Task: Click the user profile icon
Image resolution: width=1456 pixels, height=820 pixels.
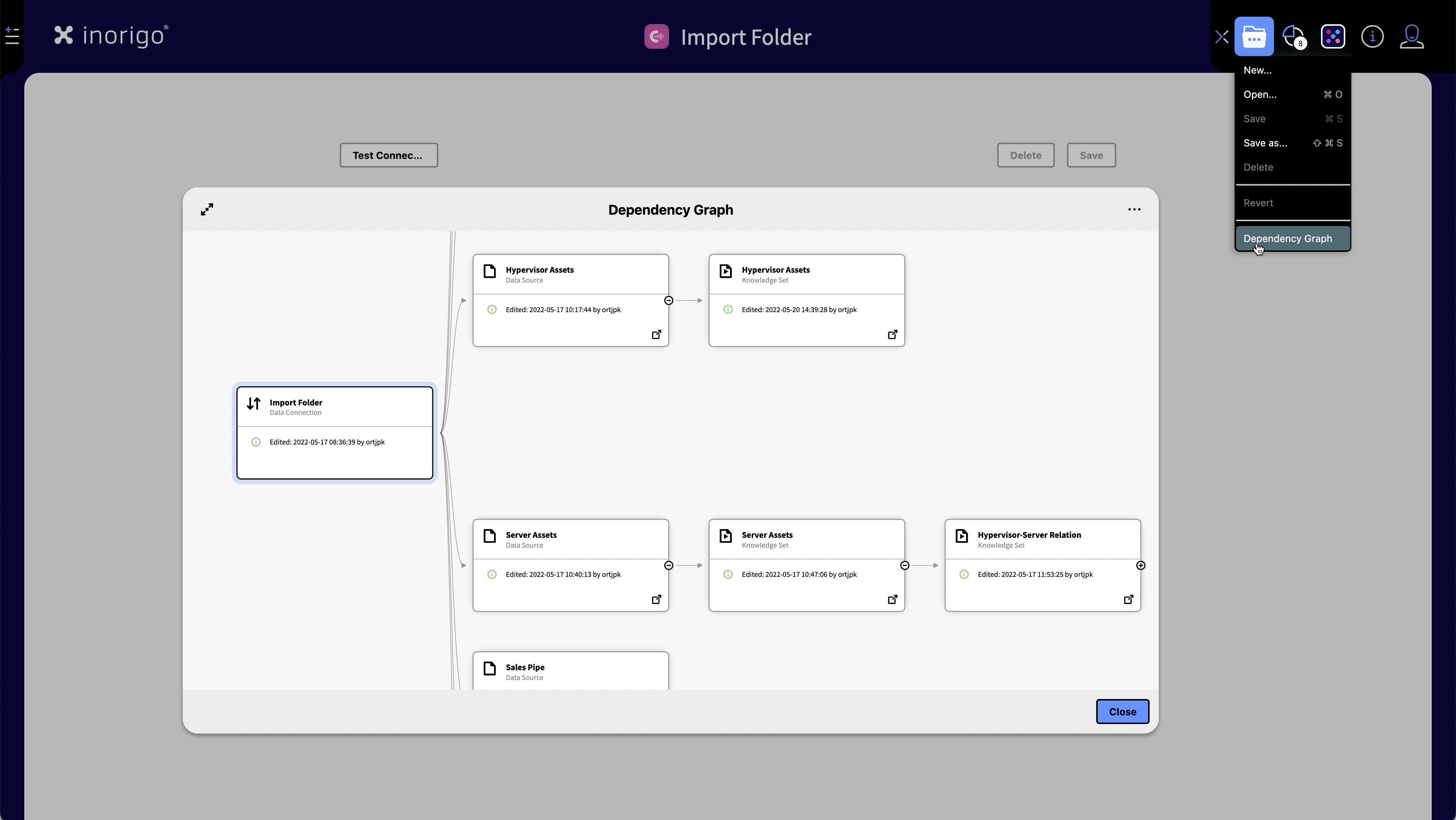Action: click(1411, 37)
